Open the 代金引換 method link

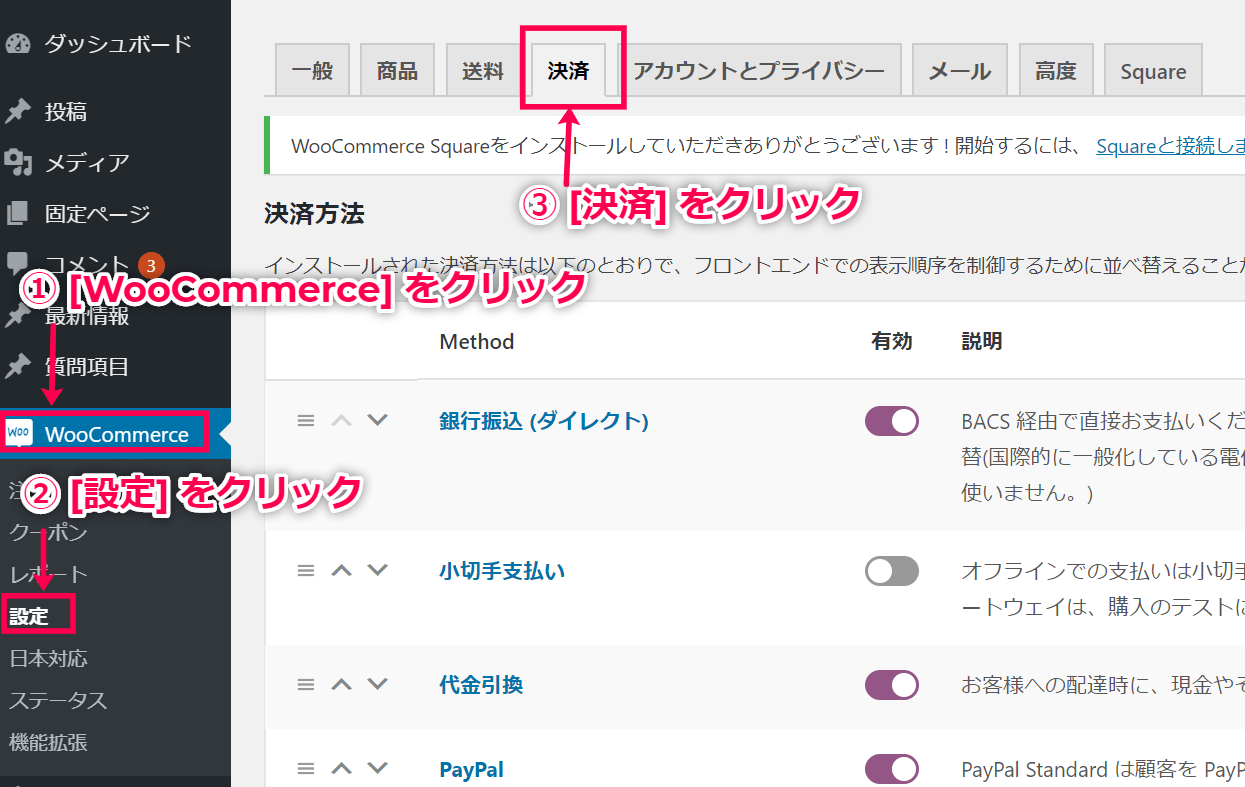(481, 685)
